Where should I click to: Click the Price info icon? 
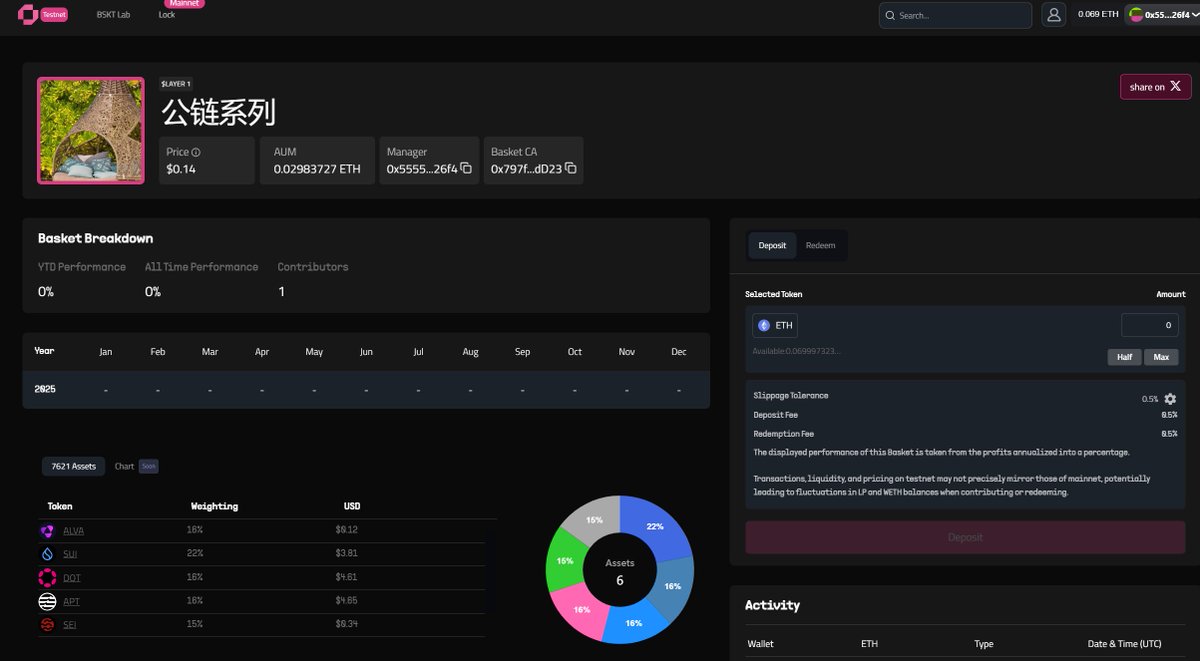pos(196,152)
